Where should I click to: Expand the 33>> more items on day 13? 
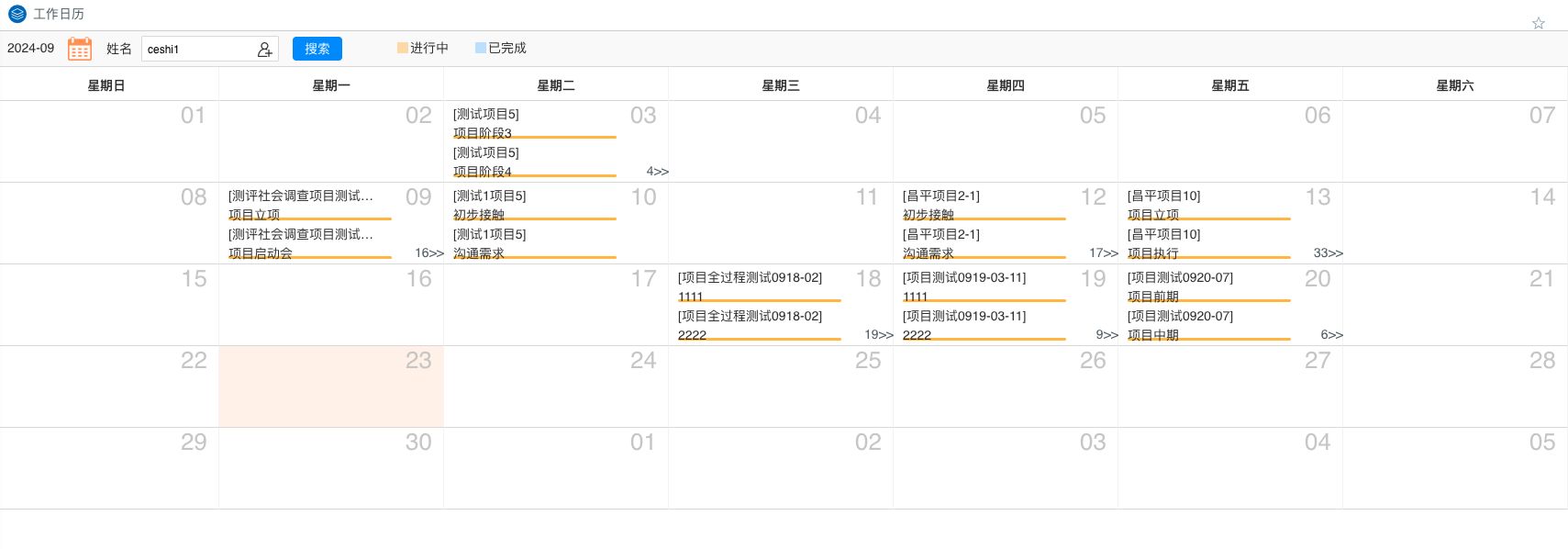point(1328,253)
